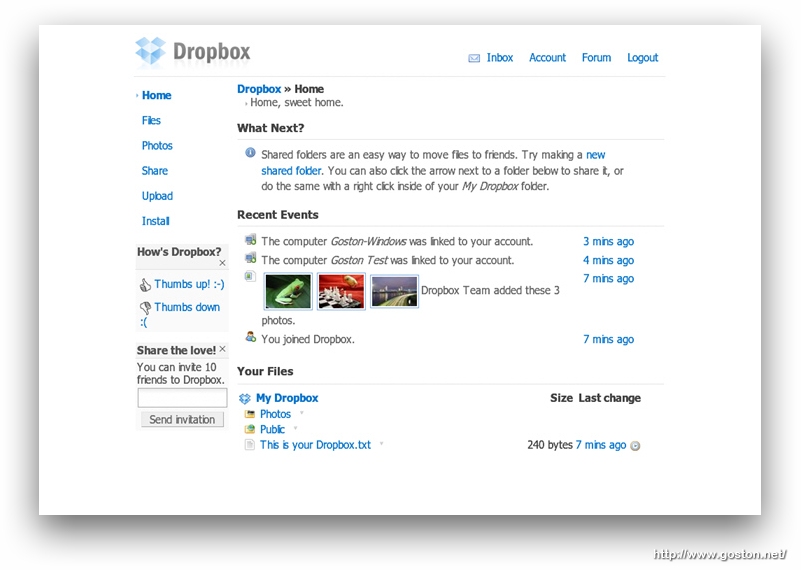Click the Photos folder icon

(x=250, y=414)
